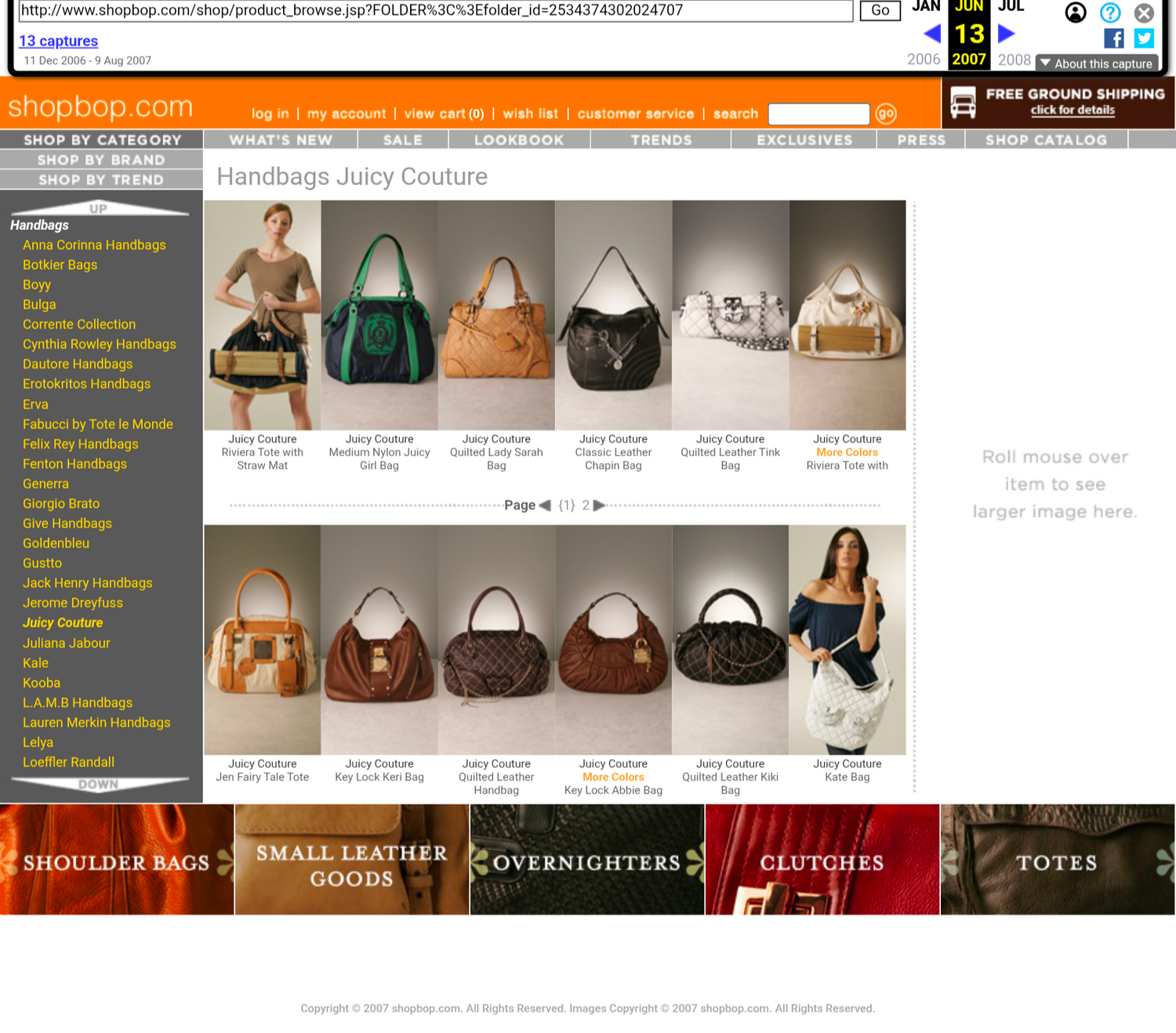
Task: Open the customer service link
Action: (636, 114)
